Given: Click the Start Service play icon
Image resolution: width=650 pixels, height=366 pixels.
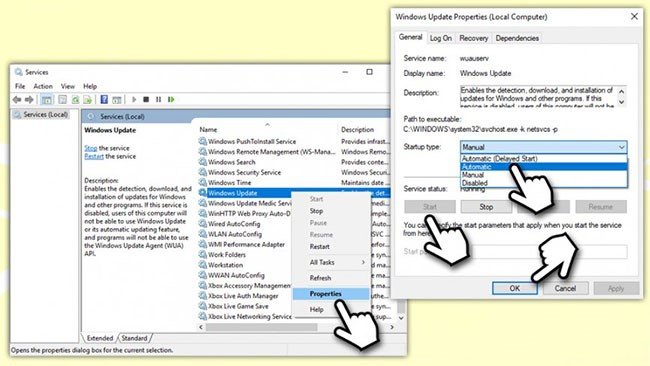Looking at the screenshot, I should 134,99.
